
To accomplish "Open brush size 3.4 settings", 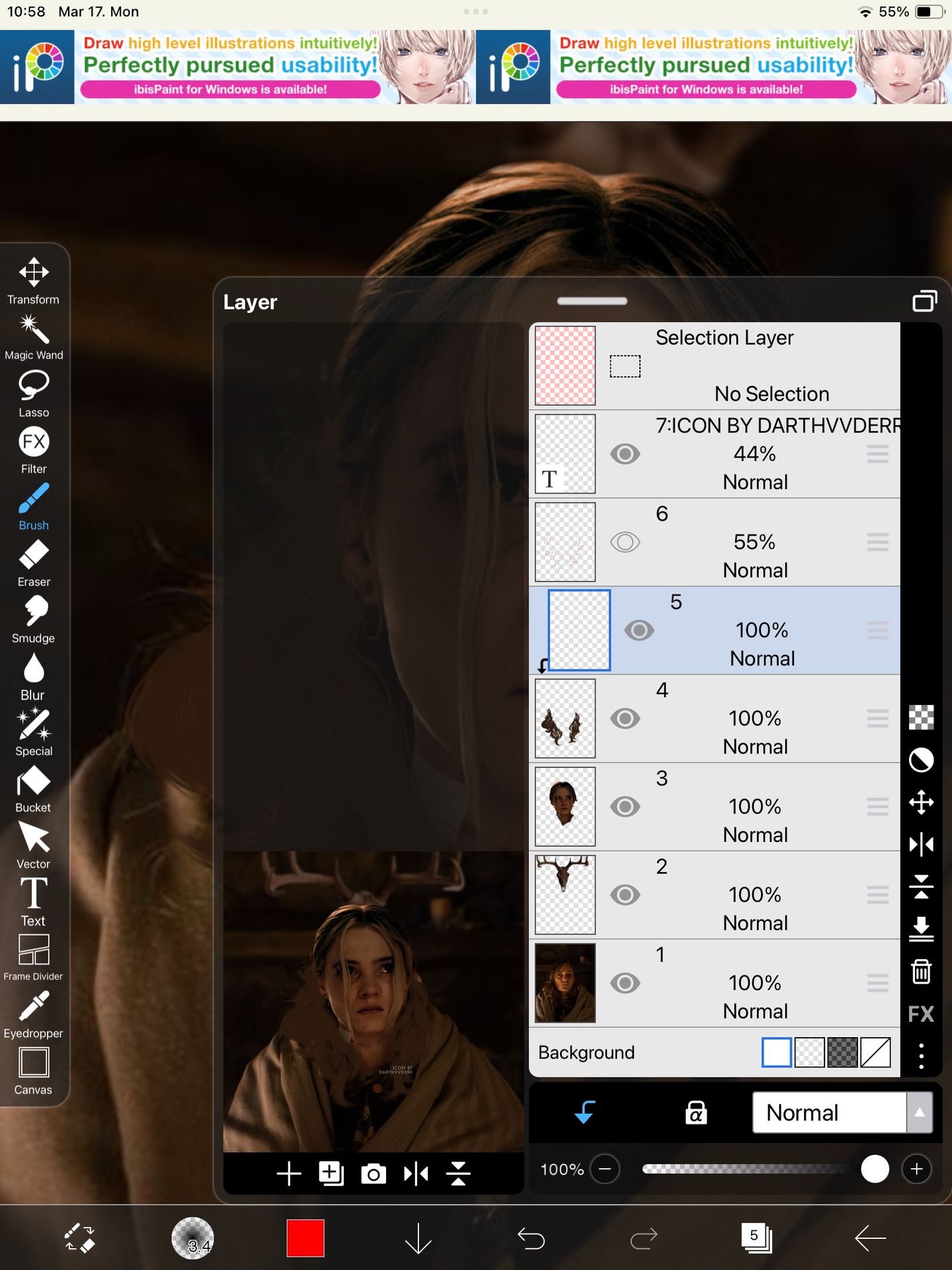I will point(192,1238).
